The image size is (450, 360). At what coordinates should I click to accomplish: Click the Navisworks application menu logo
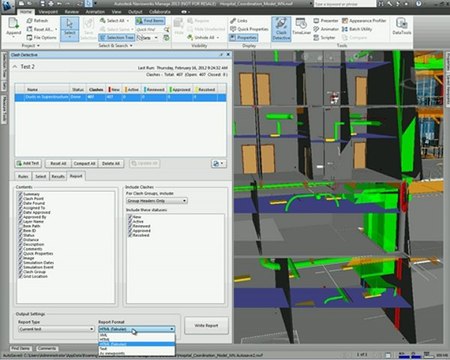pyautogui.click(x=7, y=5)
